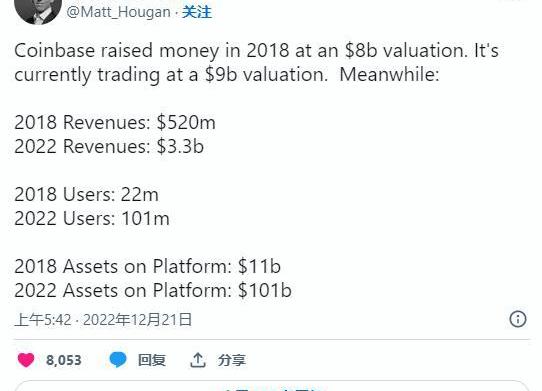Open the 上午5:42 · 2022年12月21日 timestamp
This screenshot has height=391, width=542.
pos(103,319)
